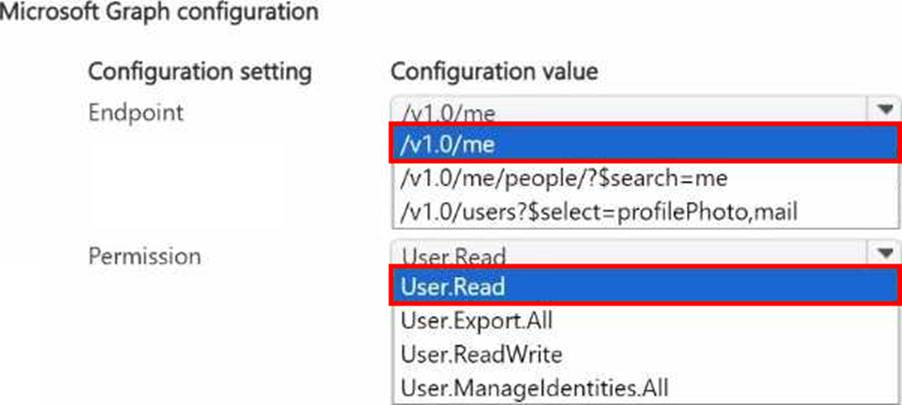Choose the User.Export.All permission
The image size is (902, 405).
pyautogui.click(x=476, y=321)
